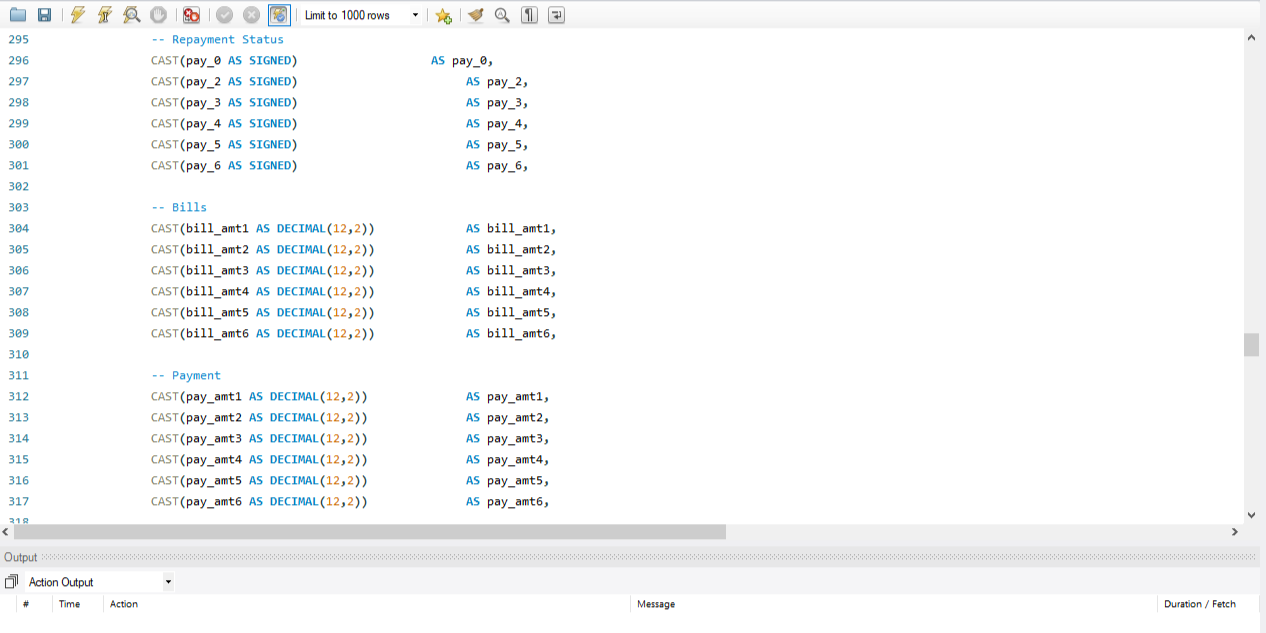Click the '-- Payment' comment line
This screenshot has height=633, width=1266.
(186, 376)
